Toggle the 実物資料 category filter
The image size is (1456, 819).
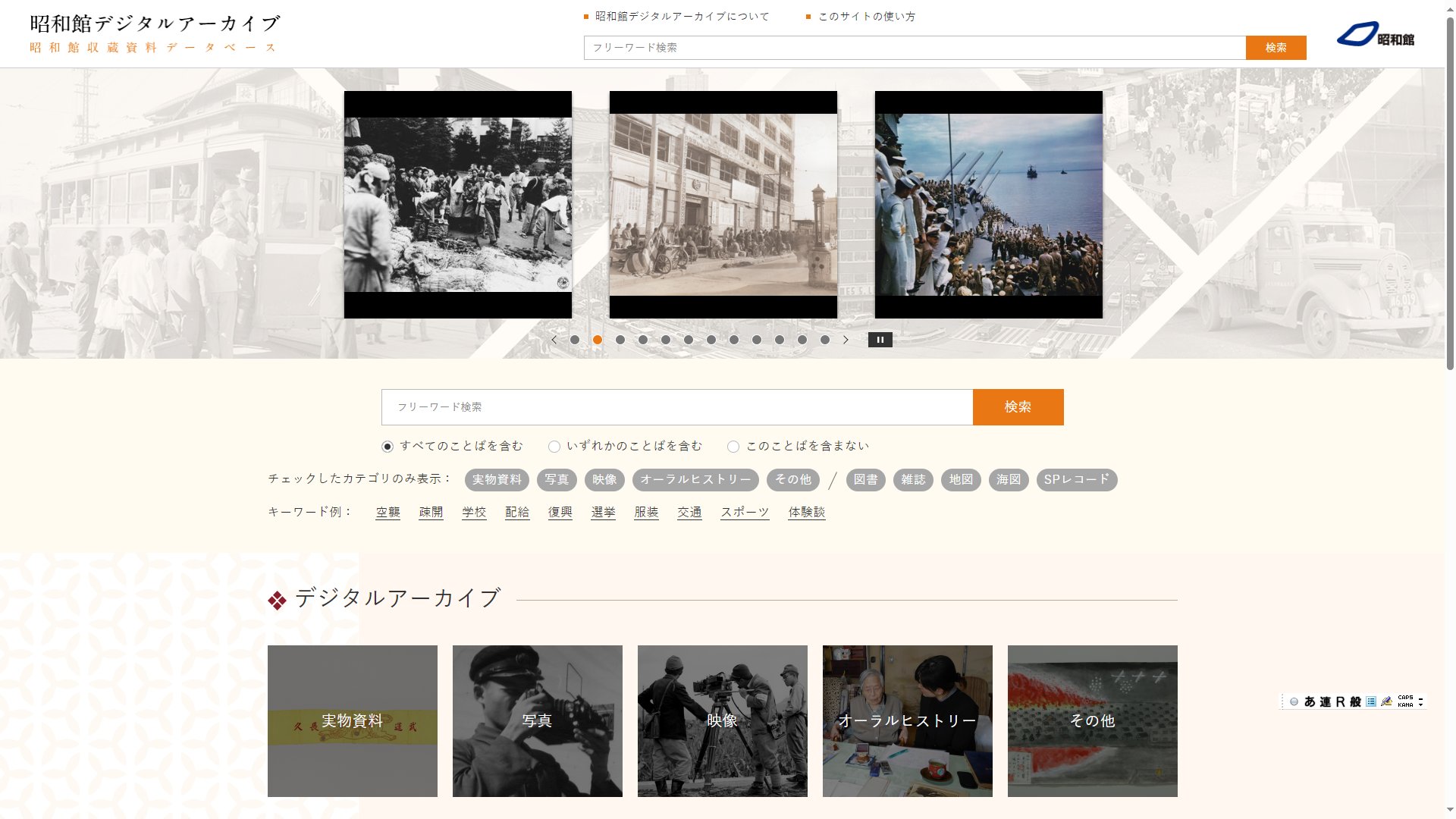point(497,480)
